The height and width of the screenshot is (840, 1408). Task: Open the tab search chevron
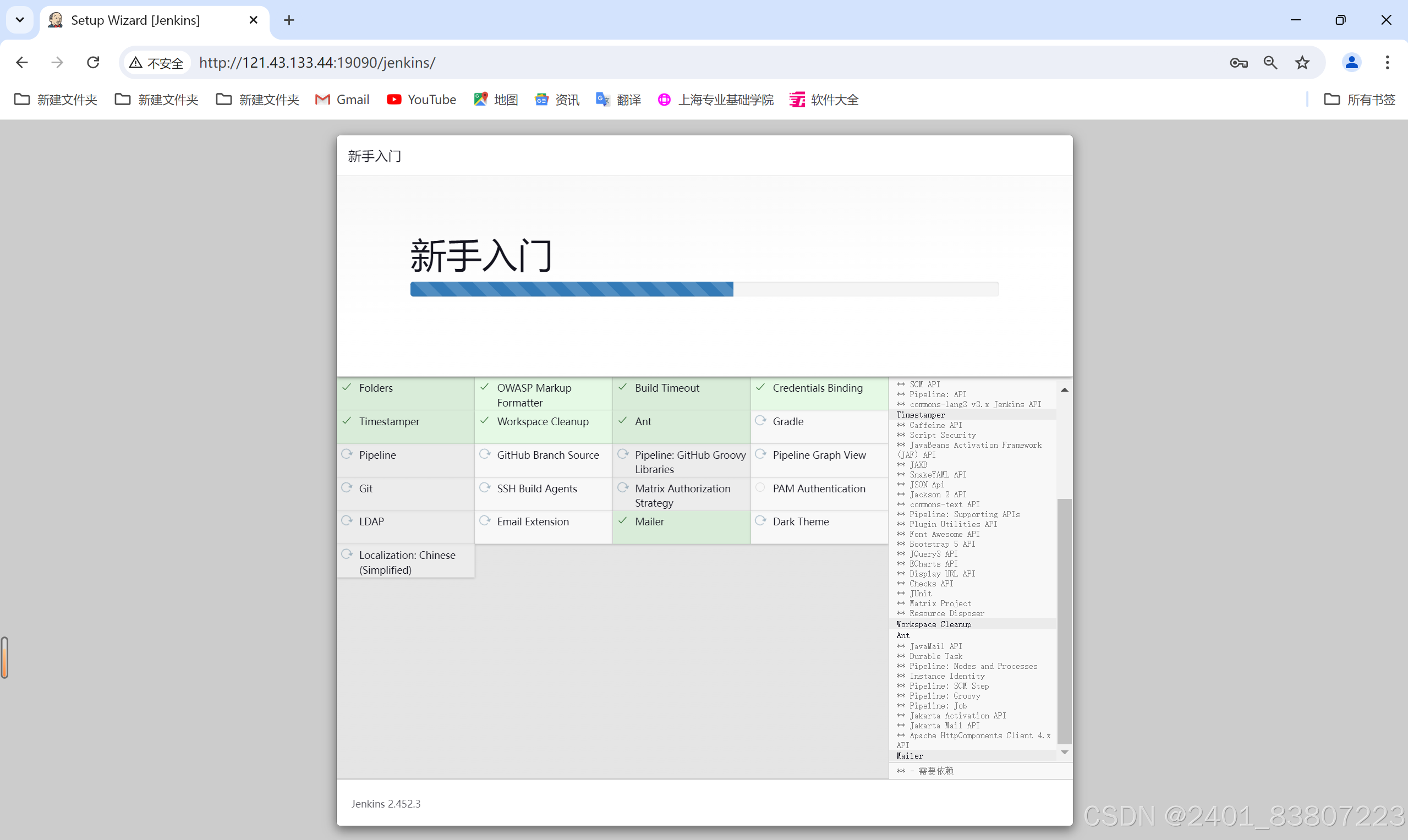20,20
